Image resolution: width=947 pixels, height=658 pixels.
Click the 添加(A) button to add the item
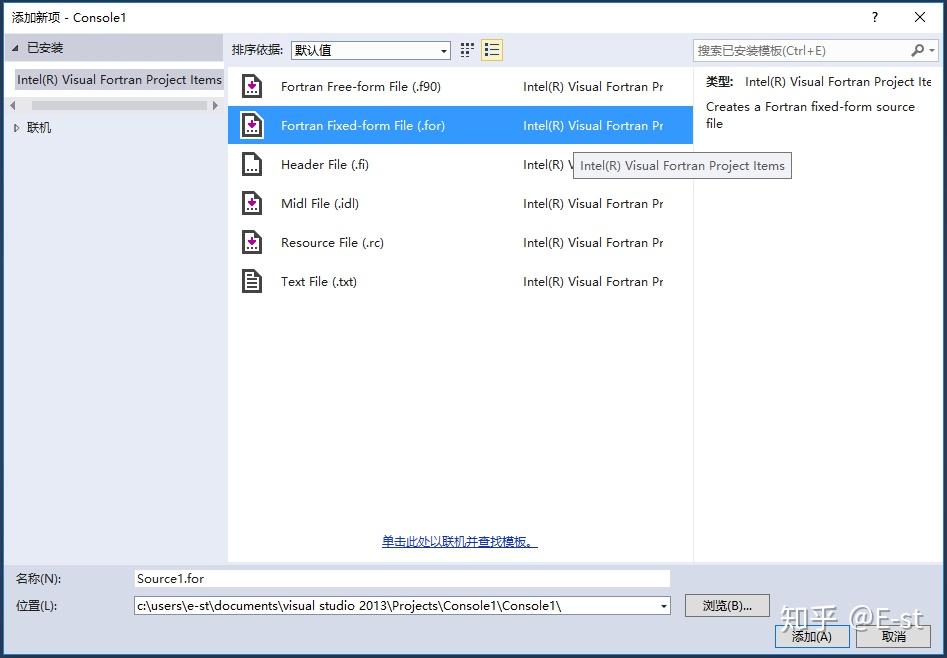coord(812,636)
